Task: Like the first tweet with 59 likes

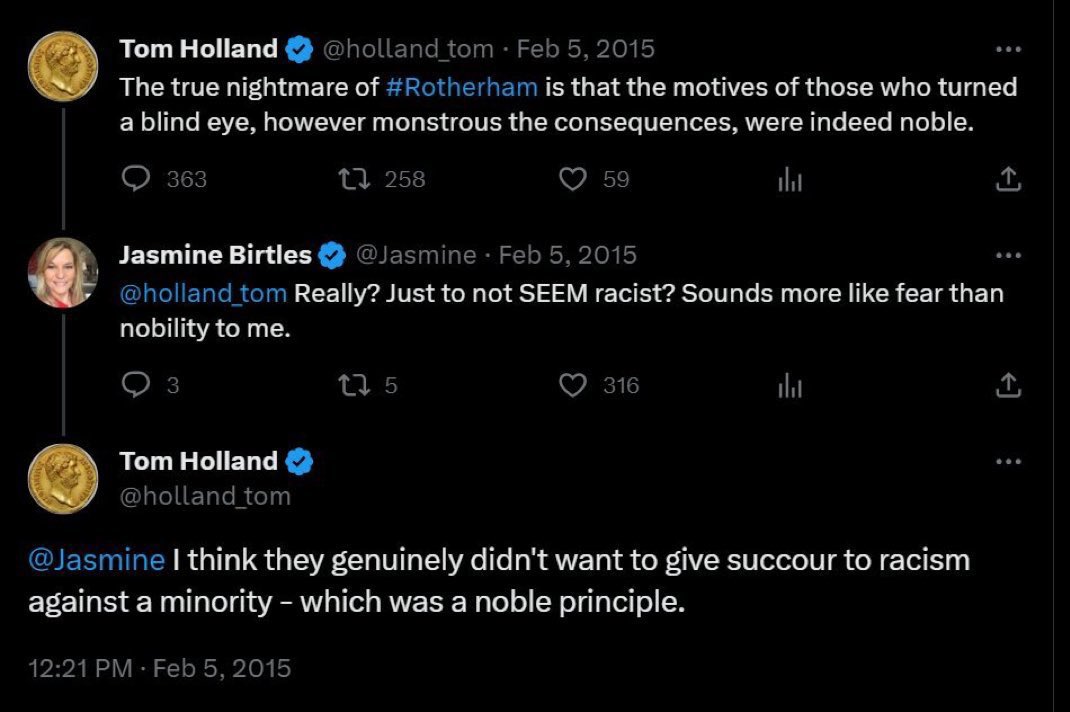Action: (x=572, y=179)
